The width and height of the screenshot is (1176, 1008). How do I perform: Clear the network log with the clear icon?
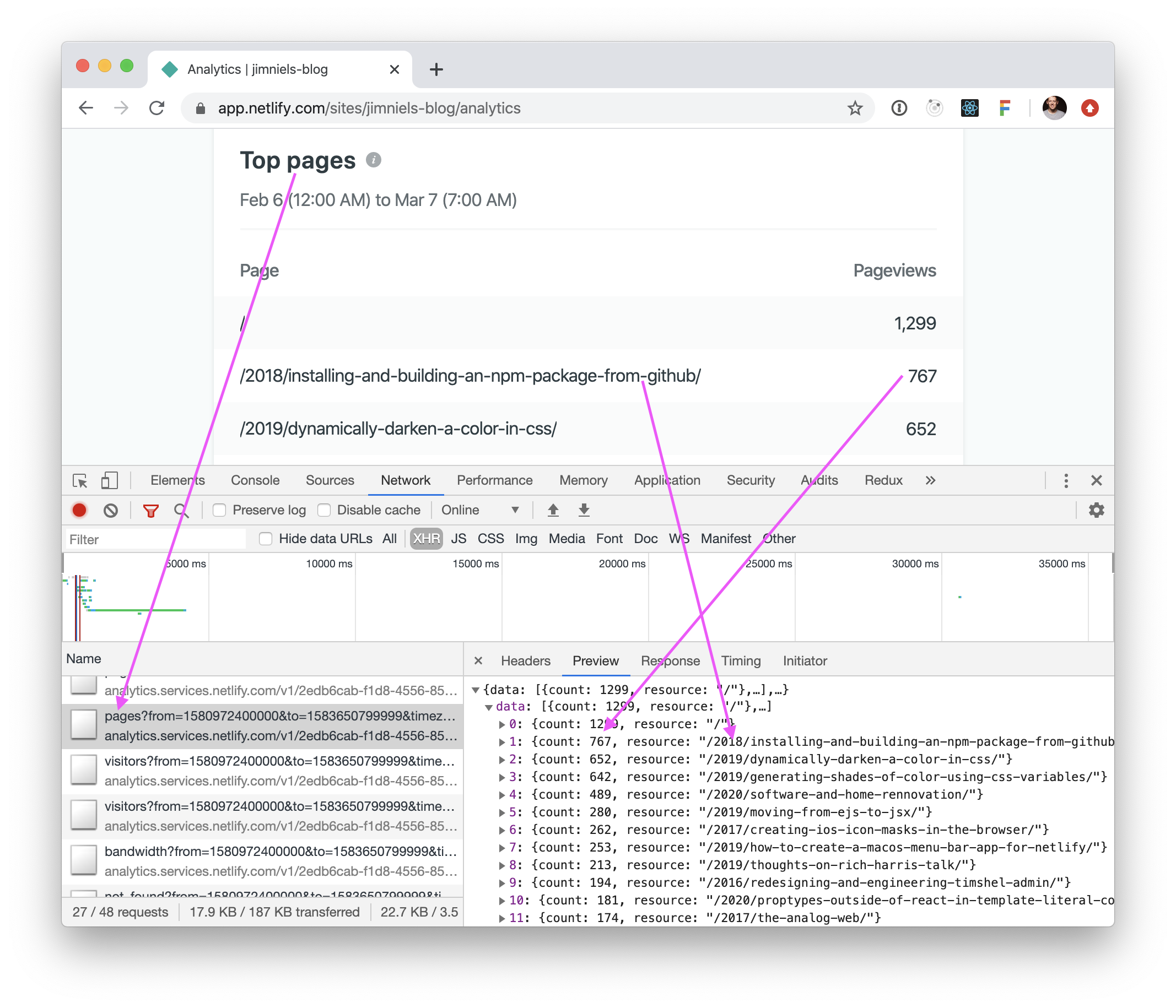pos(111,510)
